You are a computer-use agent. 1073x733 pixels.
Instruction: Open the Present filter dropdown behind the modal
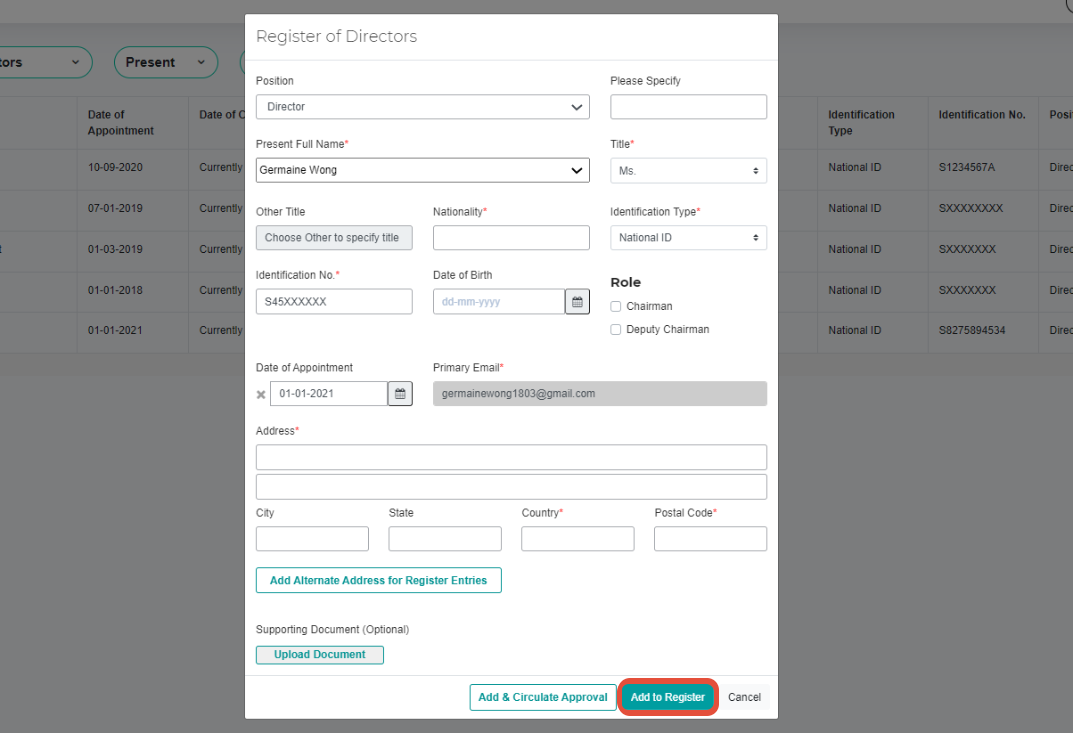(x=165, y=62)
